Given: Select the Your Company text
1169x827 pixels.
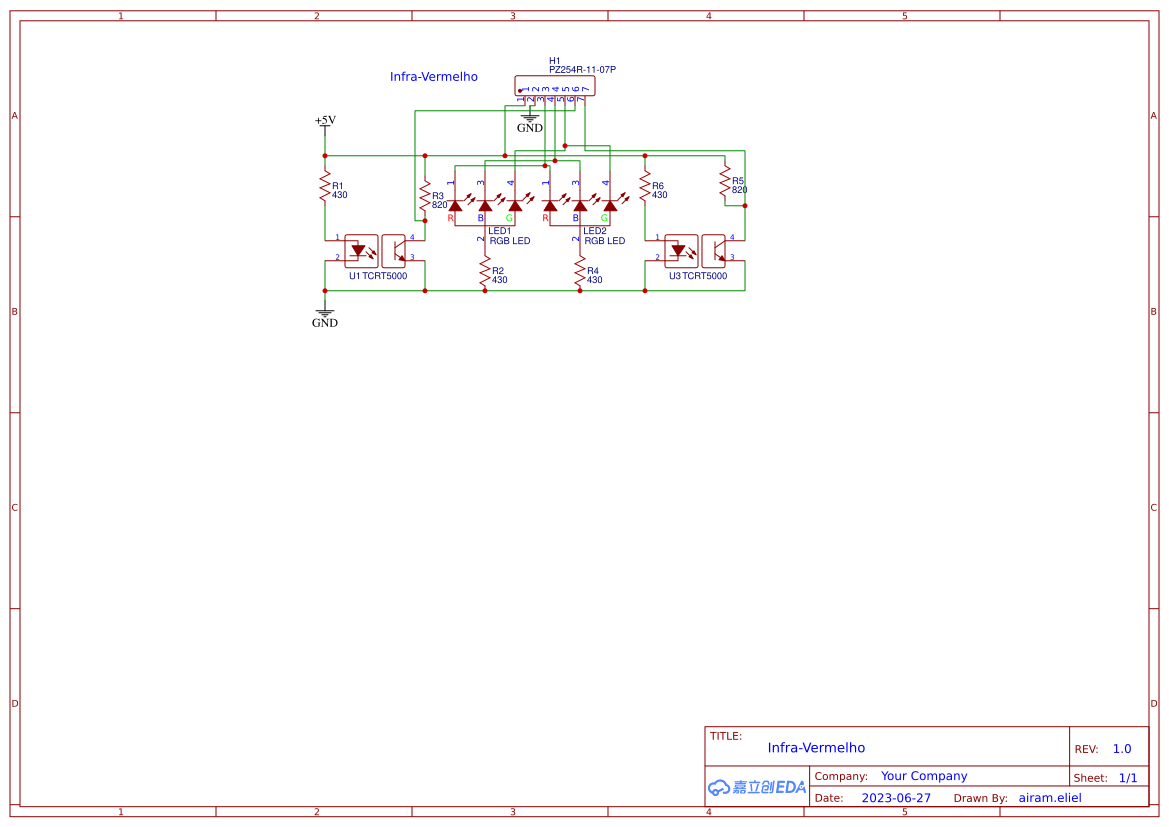Looking at the screenshot, I should (x=924, y=775).
